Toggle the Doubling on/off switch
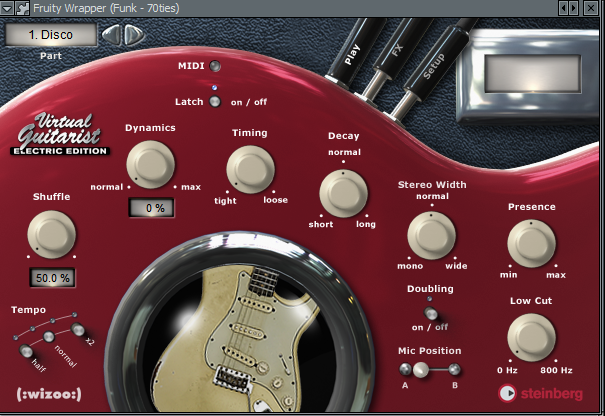 point(430,313)
